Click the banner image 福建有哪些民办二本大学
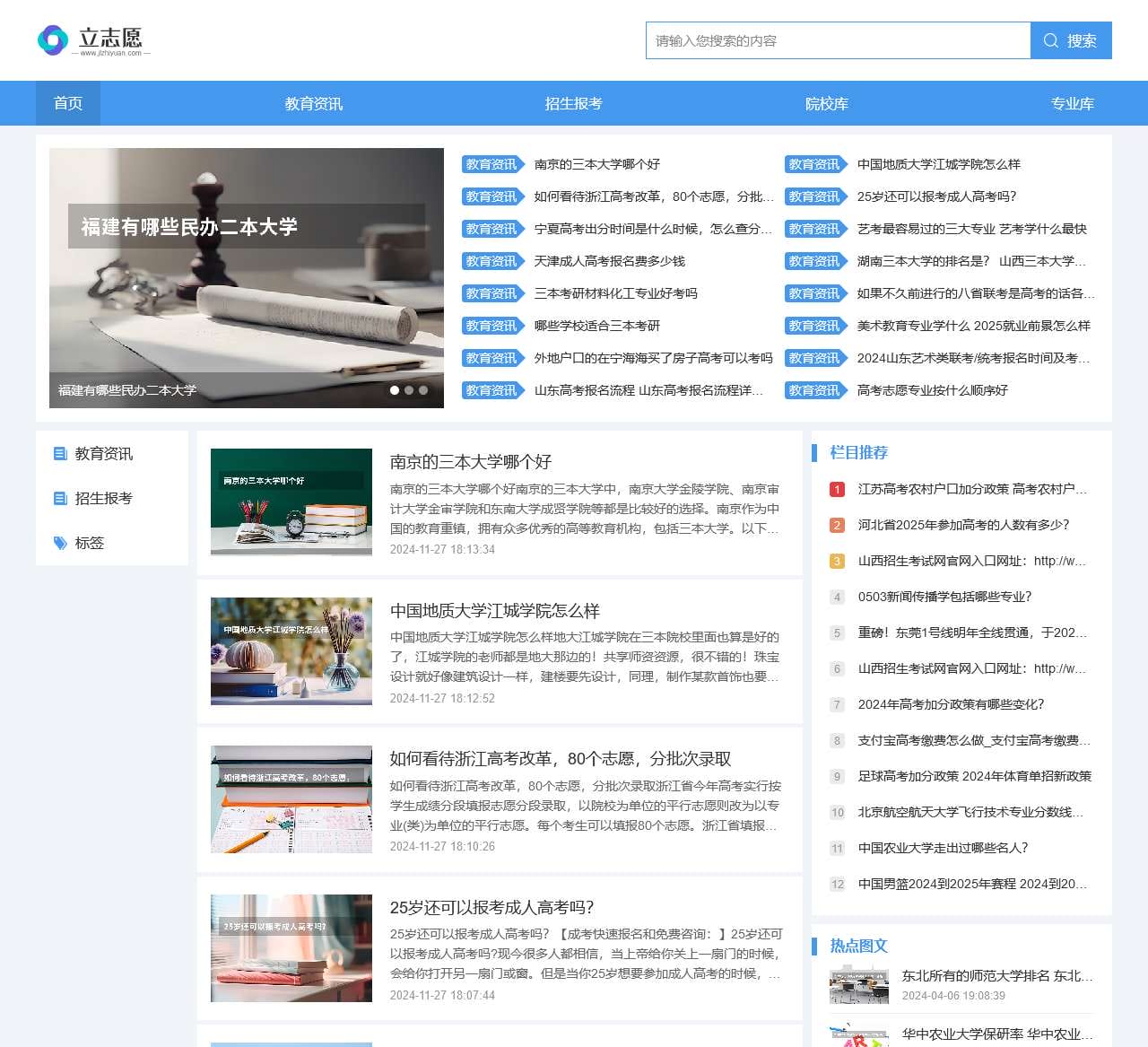Image resolution: width=1148 pixels, height=1047 pixels. 247,278
